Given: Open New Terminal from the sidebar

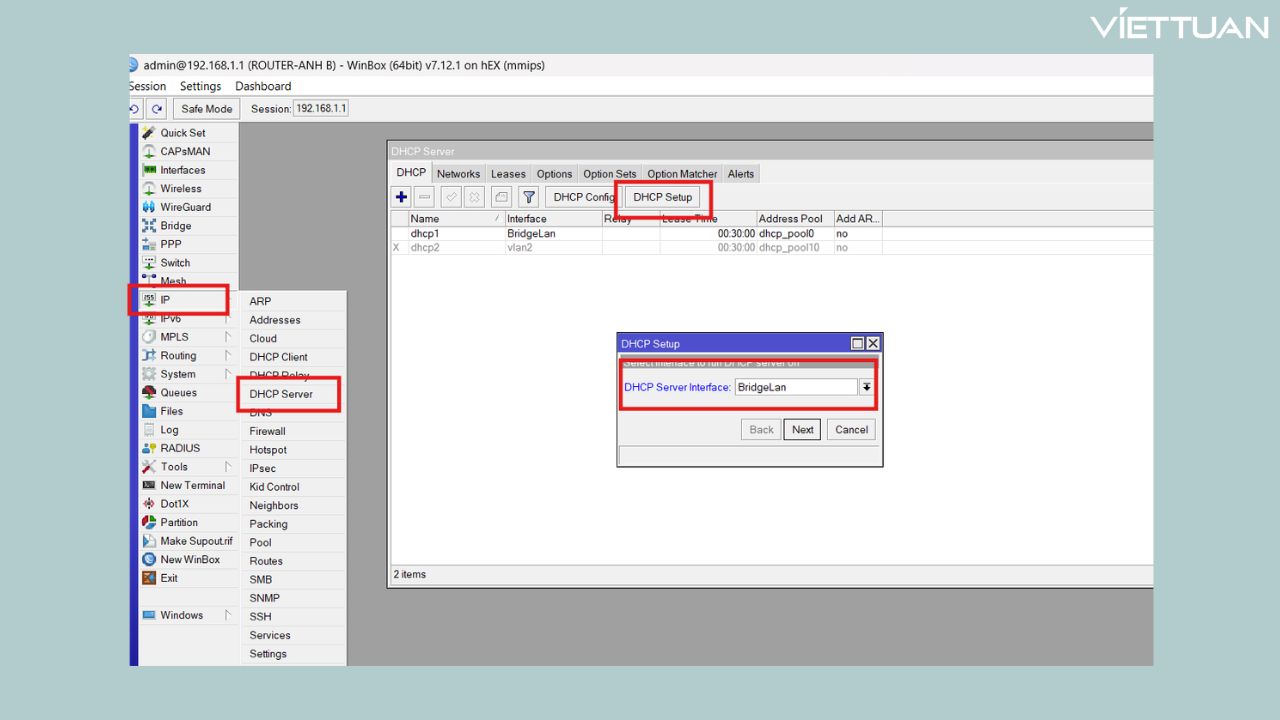Looking at the screenshot, I should [193, 485].
